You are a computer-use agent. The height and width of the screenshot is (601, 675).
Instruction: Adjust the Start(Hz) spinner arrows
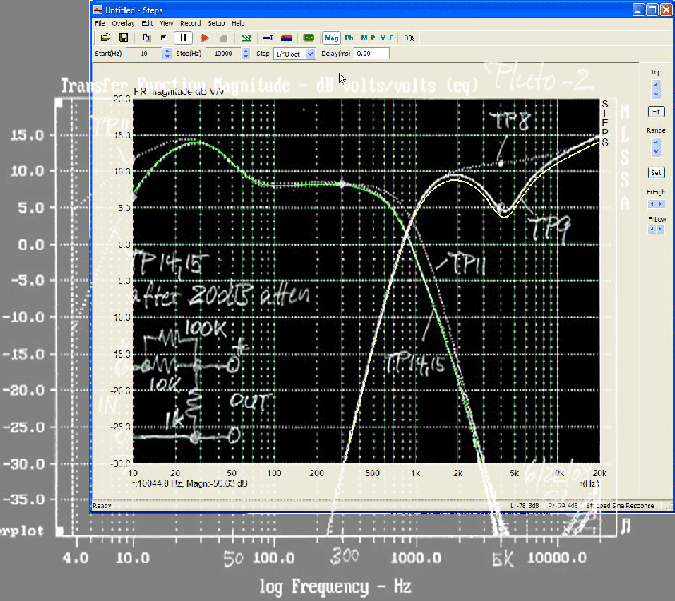(167, 53)
